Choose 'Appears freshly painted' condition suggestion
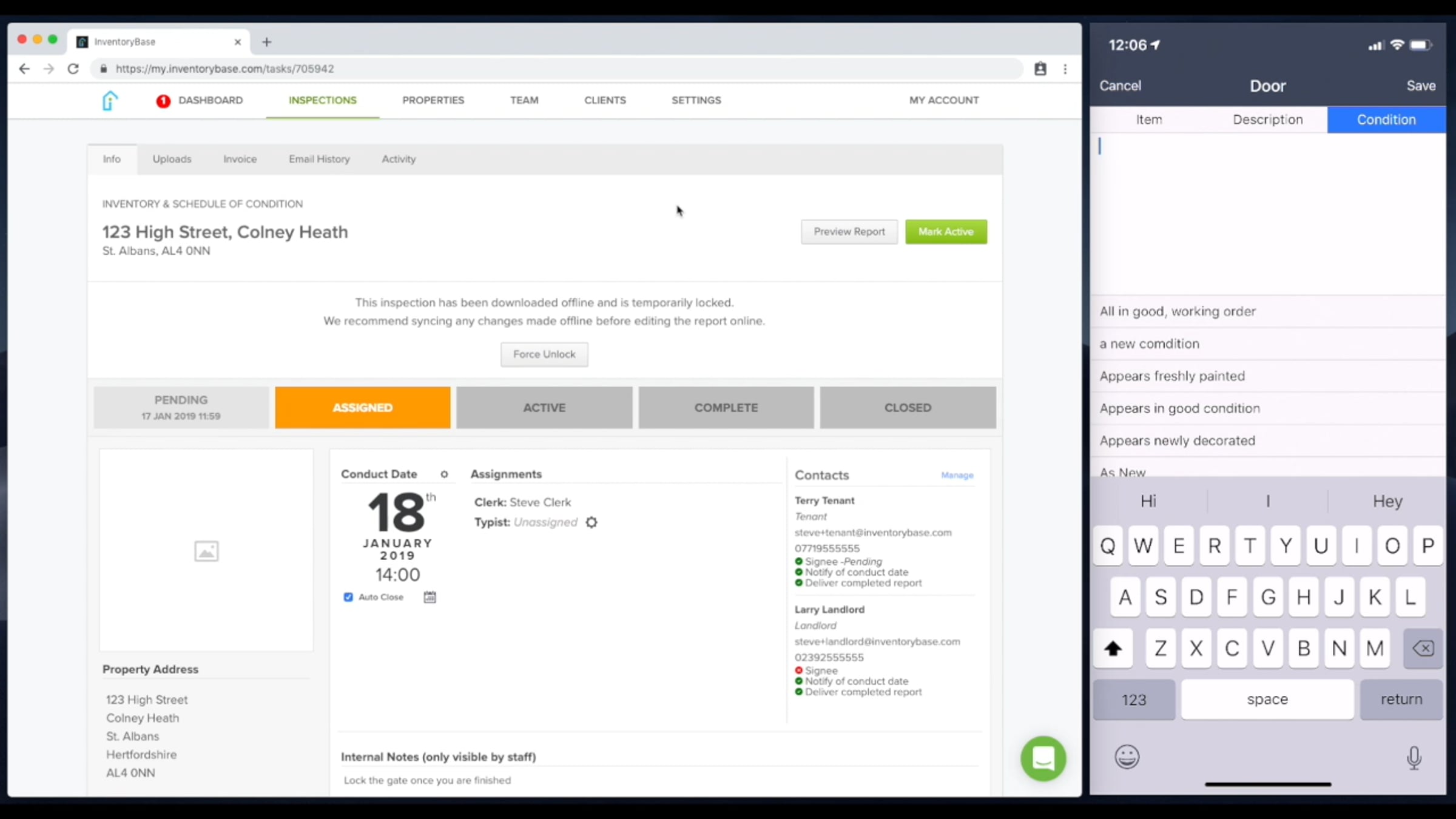Viewport: 1456px width, 819px height. click(1268, 376)
